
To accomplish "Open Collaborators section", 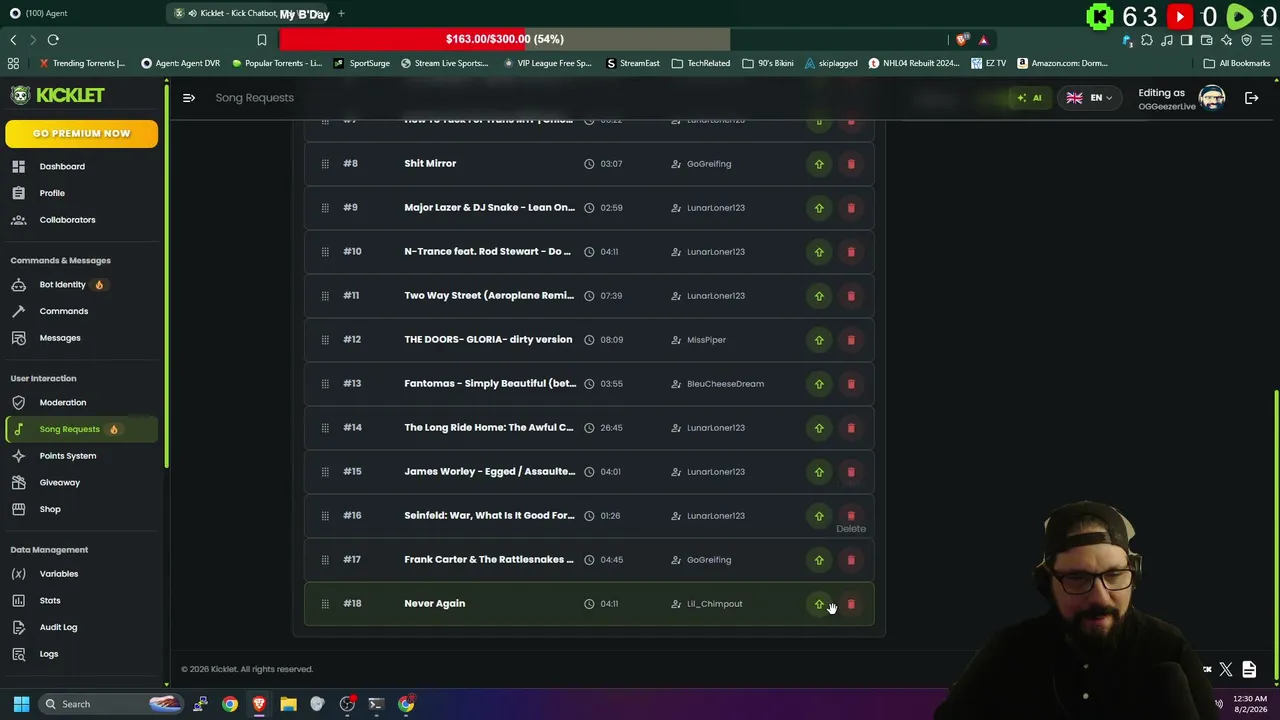I will pos(67,220).
